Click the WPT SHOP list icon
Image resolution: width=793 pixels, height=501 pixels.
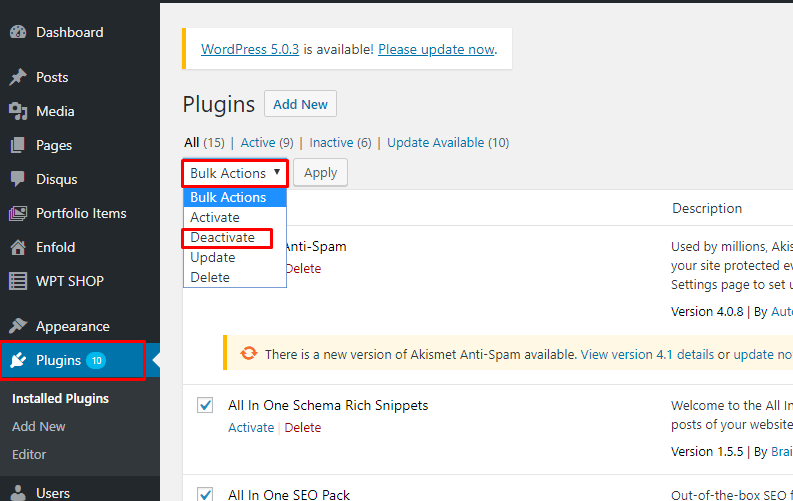tap(18, 281)
